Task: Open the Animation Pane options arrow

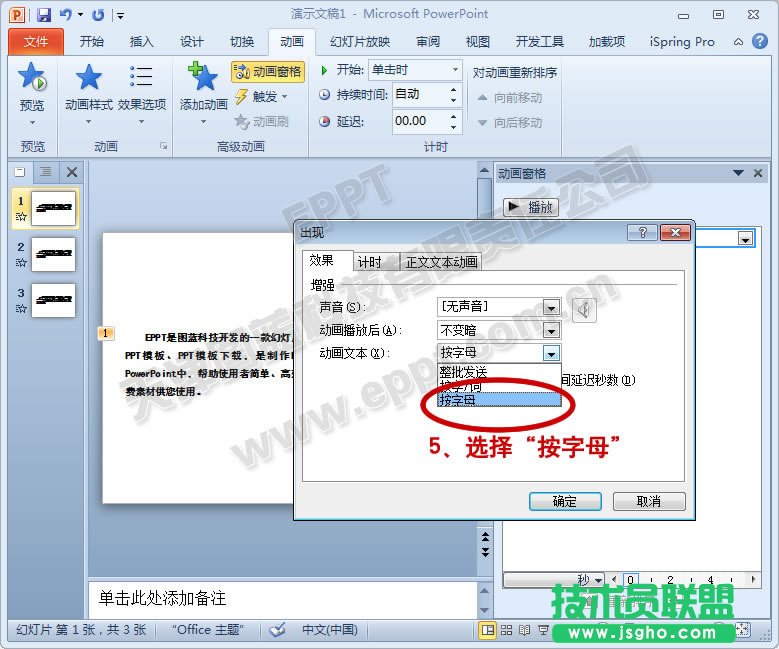Action: [x=738, y=173]
